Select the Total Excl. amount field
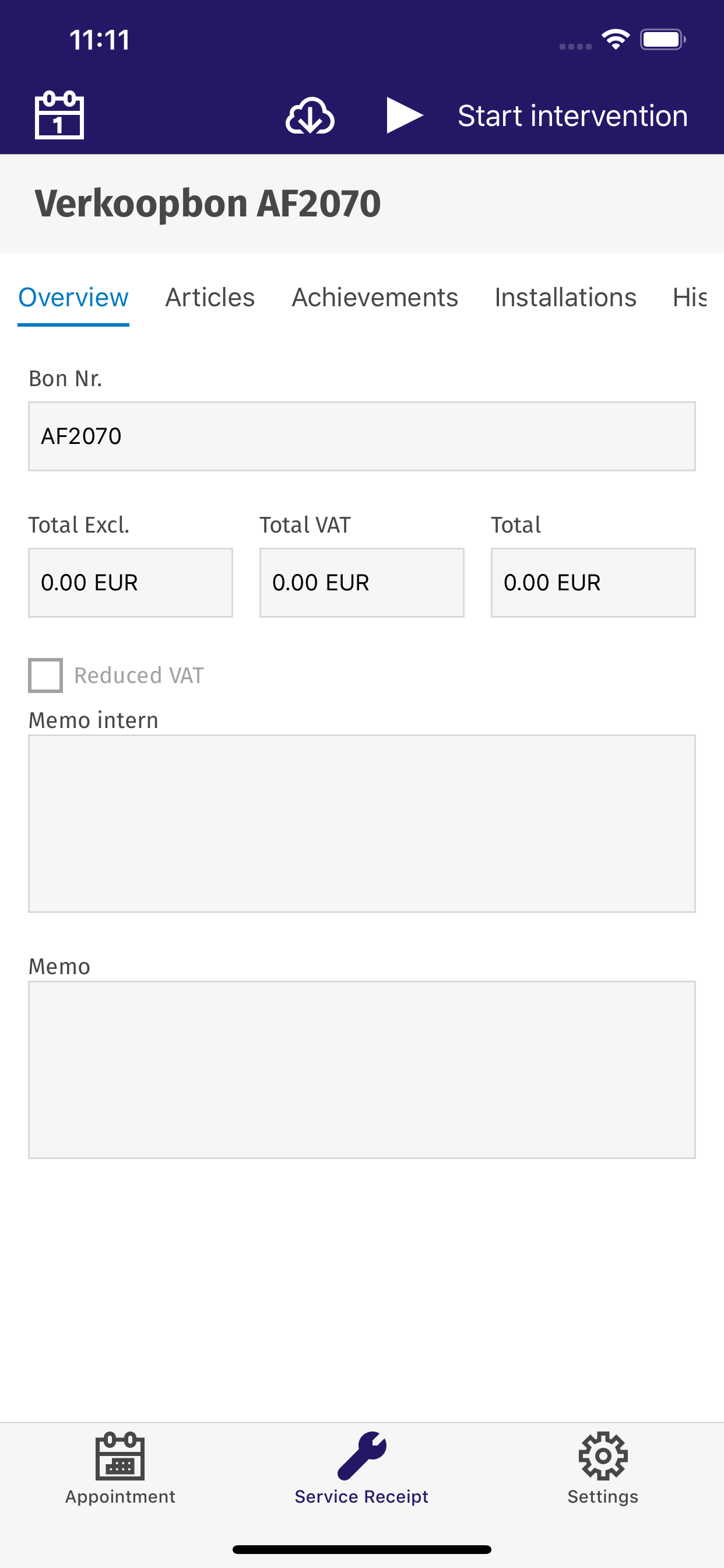The height and width of the screenshot is (1568, 724). click(x=130, y=583)
